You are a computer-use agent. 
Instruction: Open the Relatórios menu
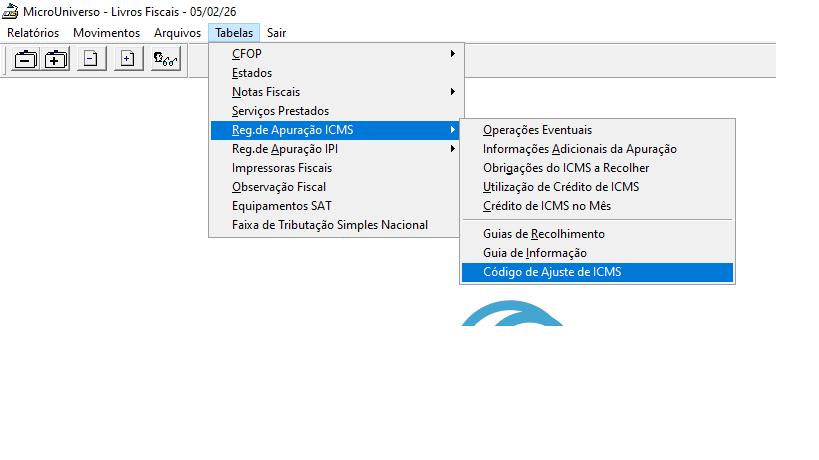pyautogui.click(x=33, y=33)
